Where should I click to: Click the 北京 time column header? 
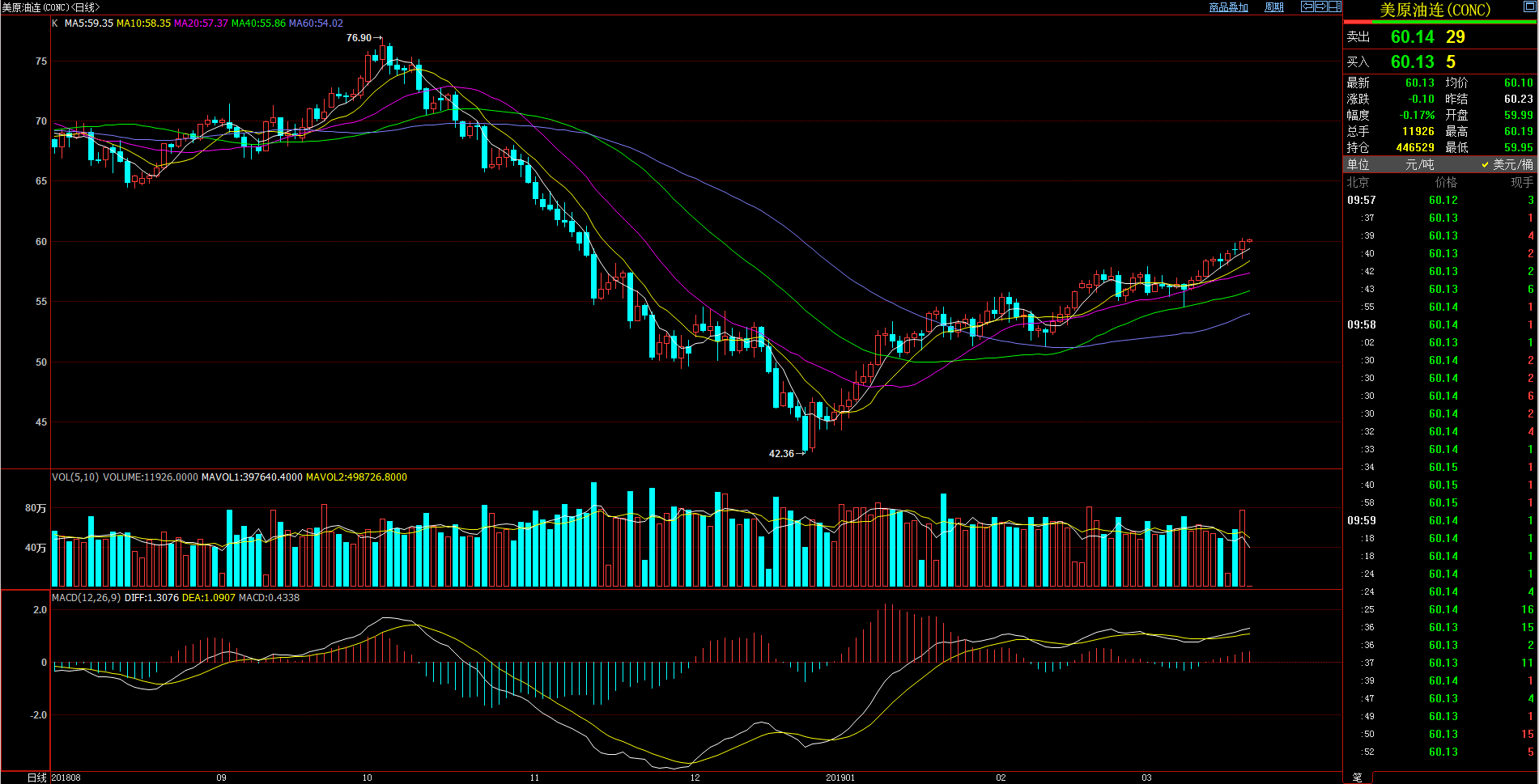tap(1358, 183)
